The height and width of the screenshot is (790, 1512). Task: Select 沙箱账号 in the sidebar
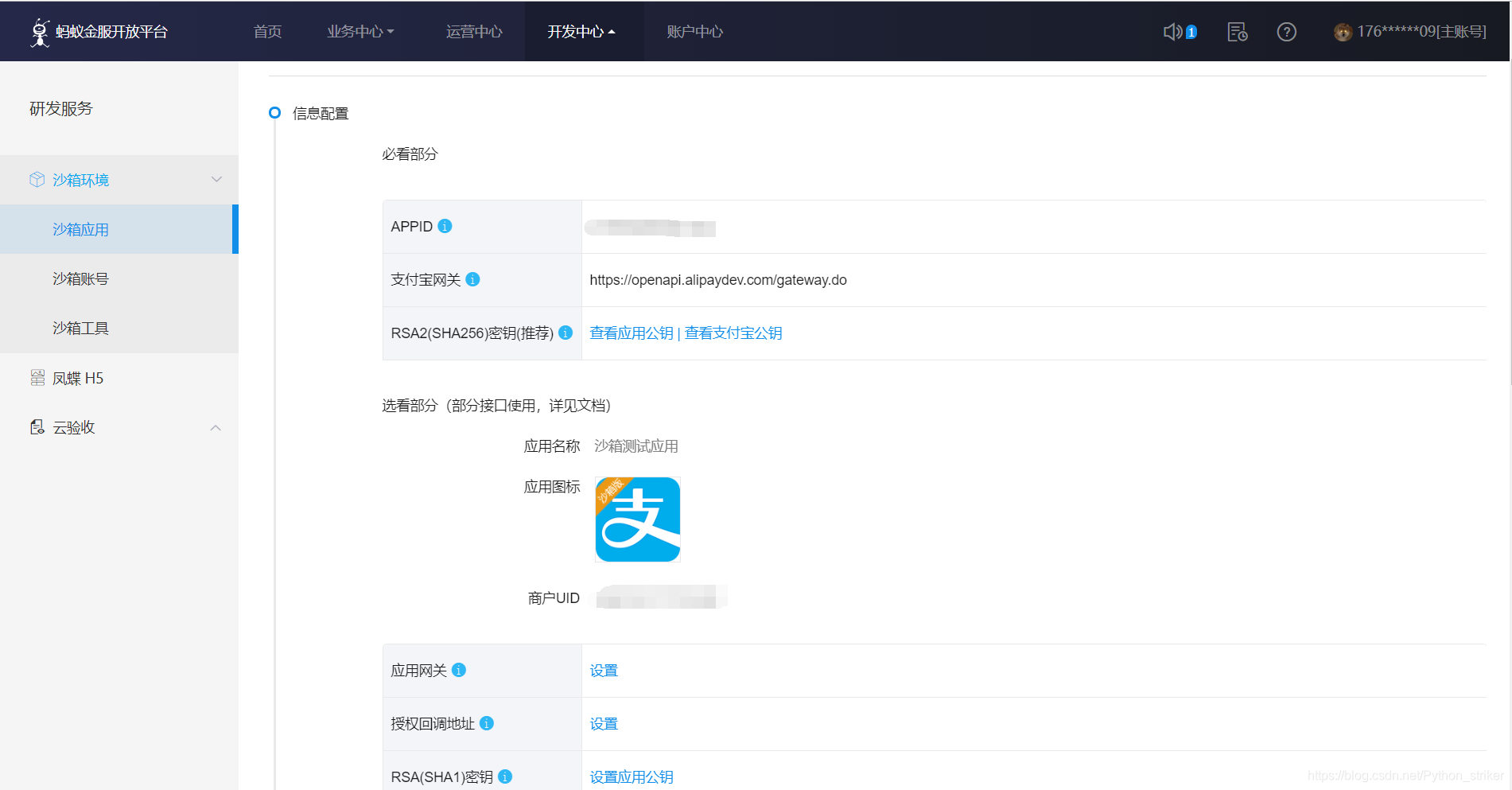pyautogui.click(x=80, y=278)
